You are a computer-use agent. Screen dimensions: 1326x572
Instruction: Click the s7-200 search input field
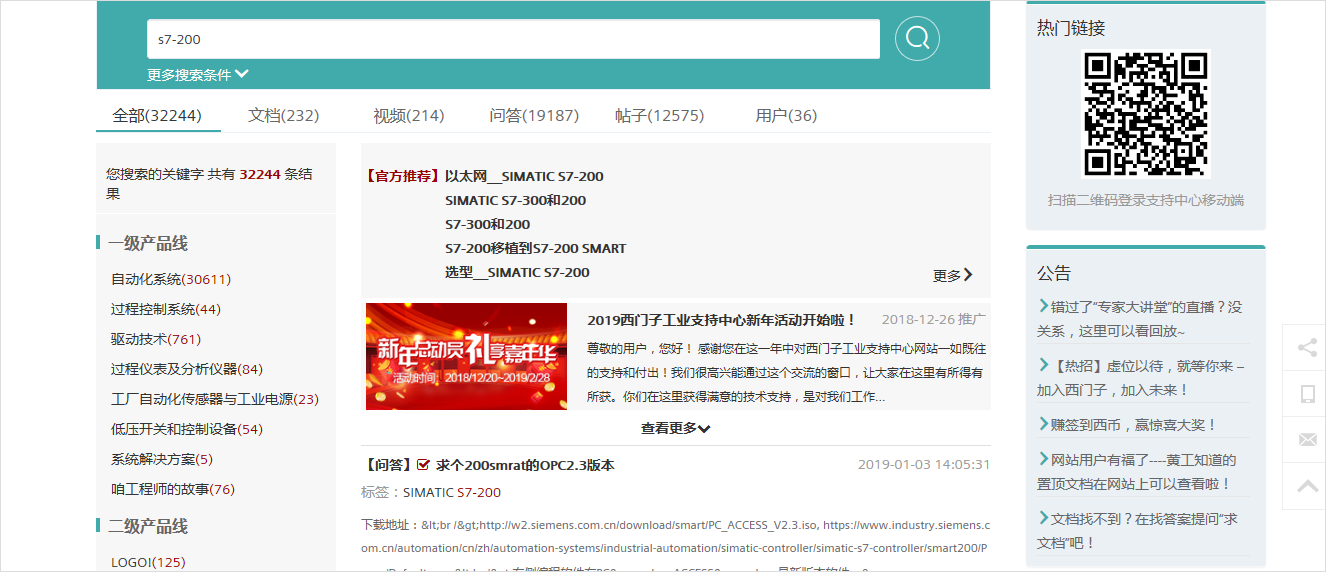(x=513, y=39)
